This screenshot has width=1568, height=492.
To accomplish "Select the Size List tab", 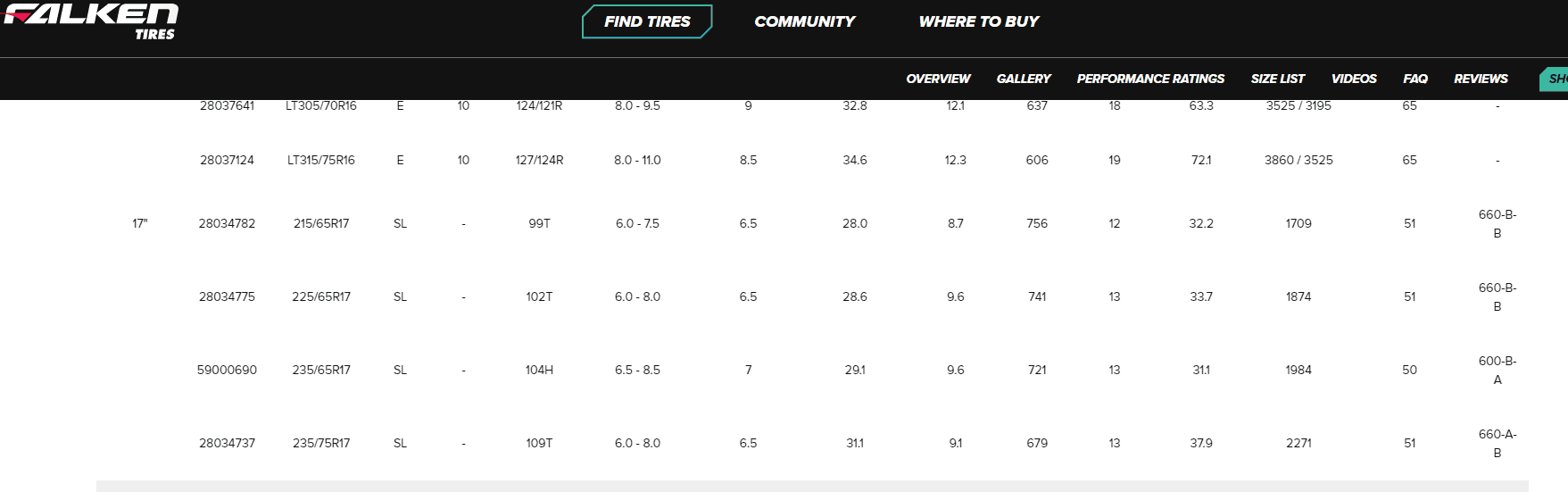I will pyautogui.click(x=1277, y=79).
